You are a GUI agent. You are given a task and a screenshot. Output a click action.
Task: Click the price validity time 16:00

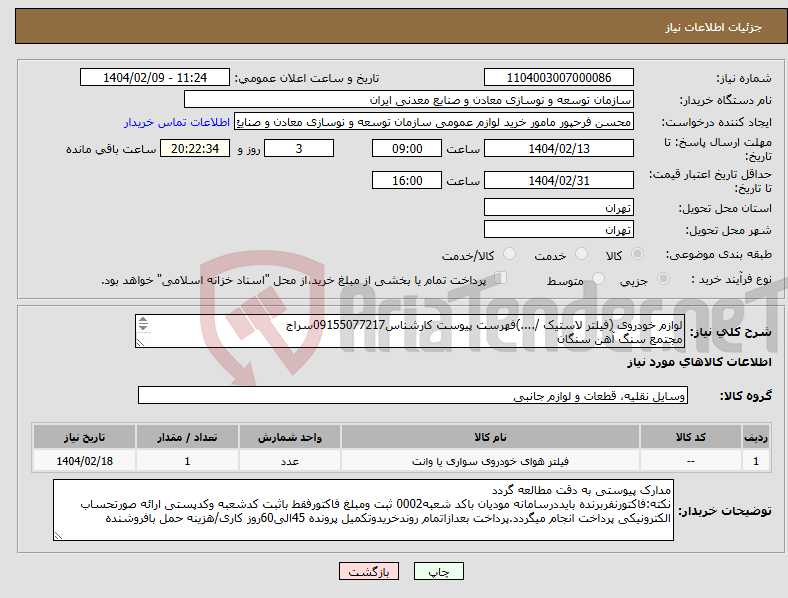407,180
